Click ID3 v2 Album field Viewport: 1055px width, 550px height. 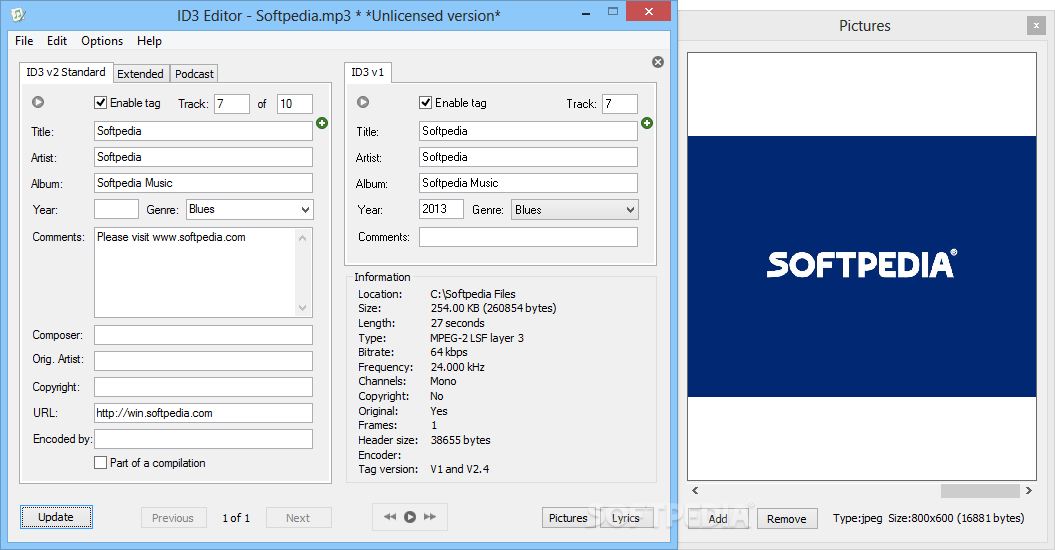coord(203,183)
